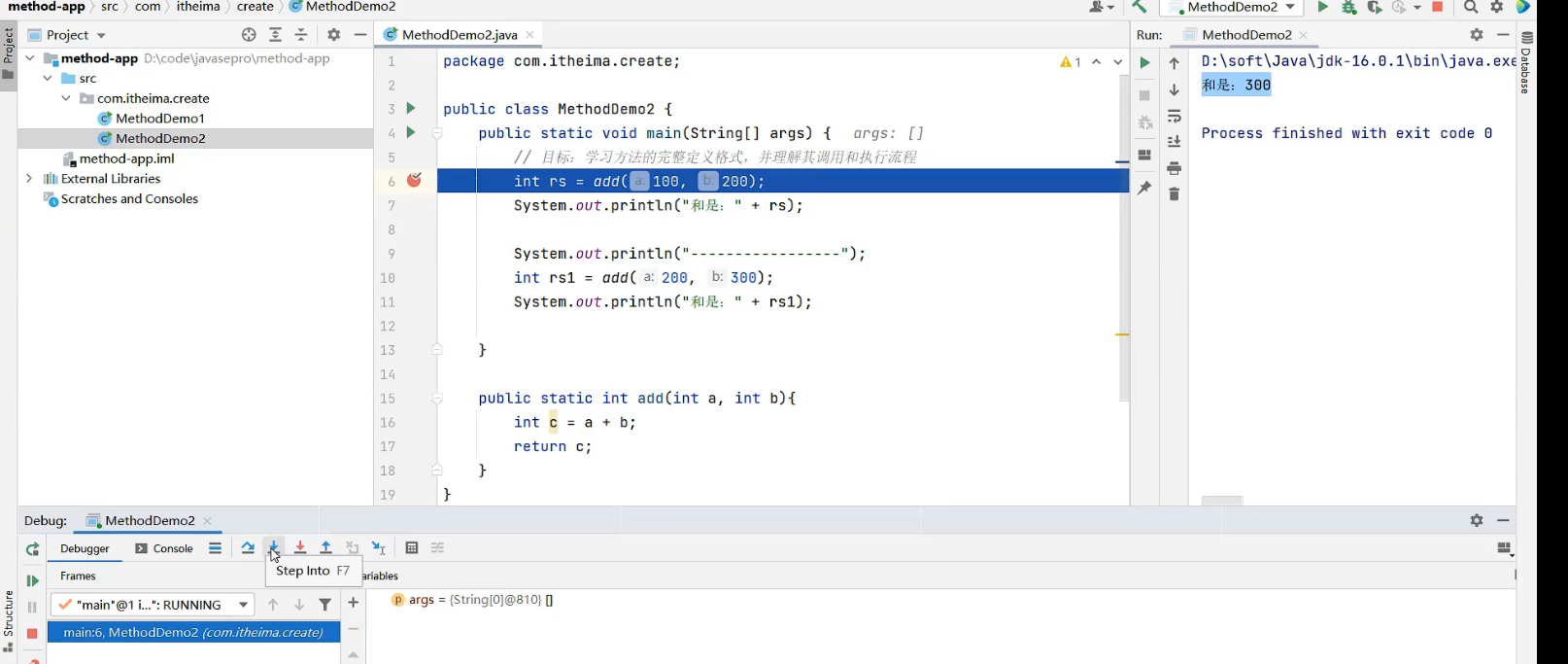Collapse the method-app project node
Viewport: 1568px width, 664px height.
[x=29, y=58]
